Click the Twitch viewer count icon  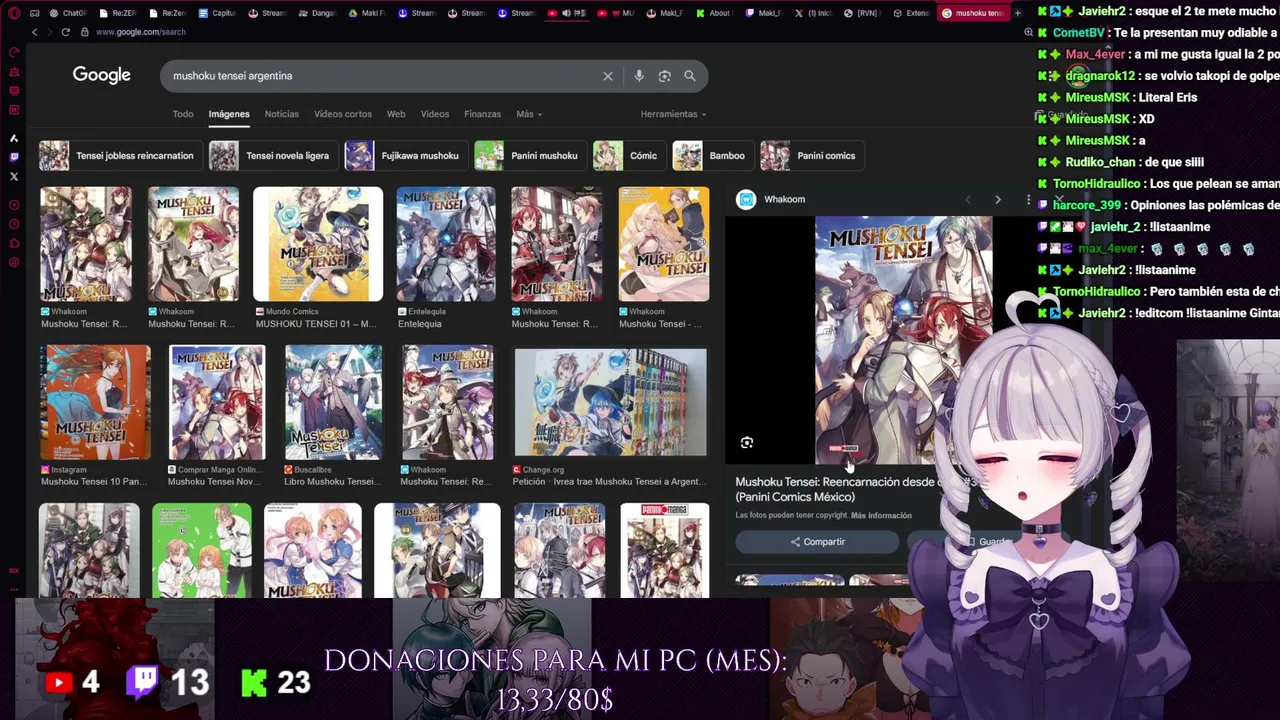coord(143,682)
